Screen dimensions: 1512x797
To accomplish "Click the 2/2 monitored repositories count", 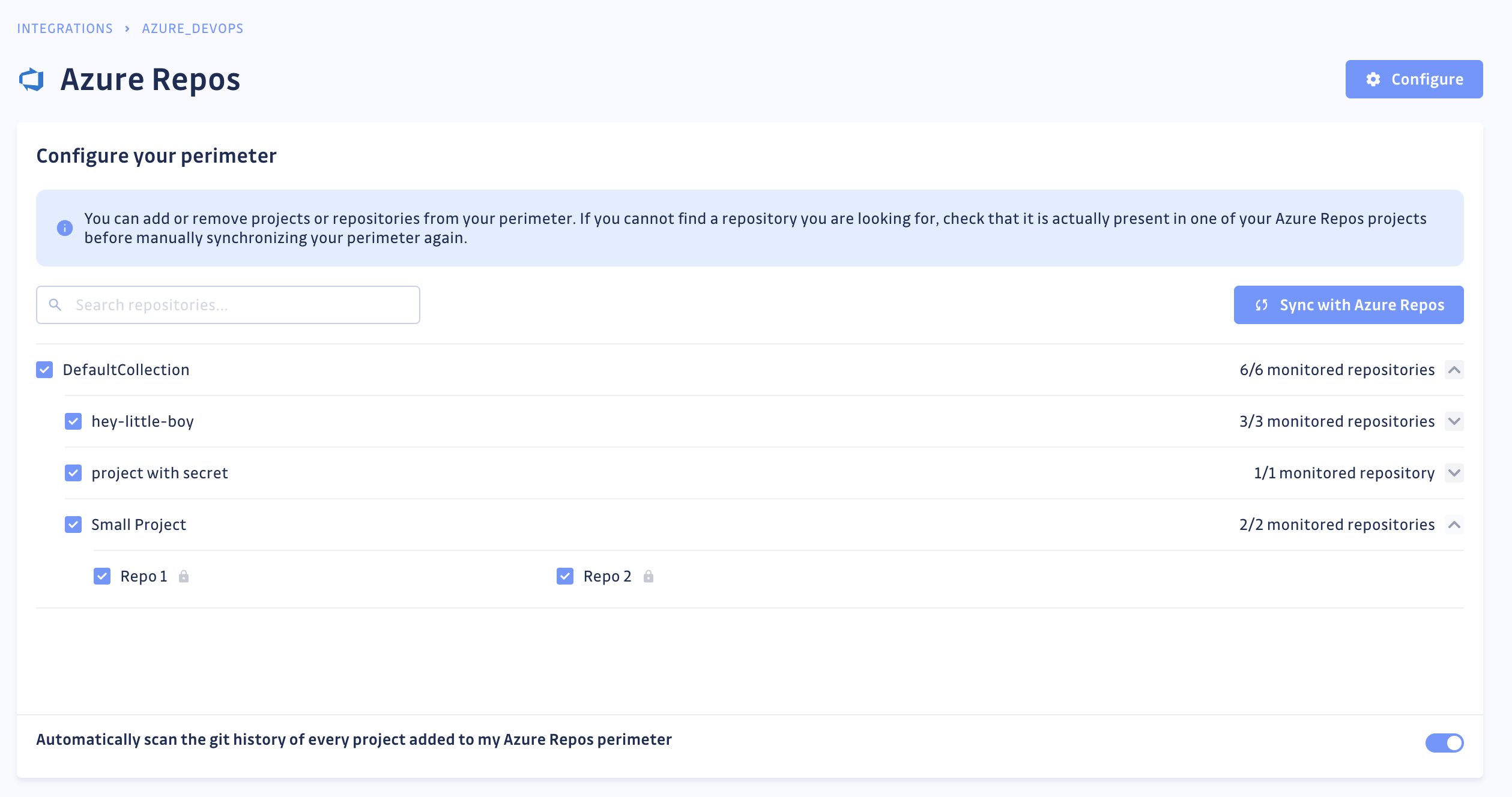I will click(1337, 525).
